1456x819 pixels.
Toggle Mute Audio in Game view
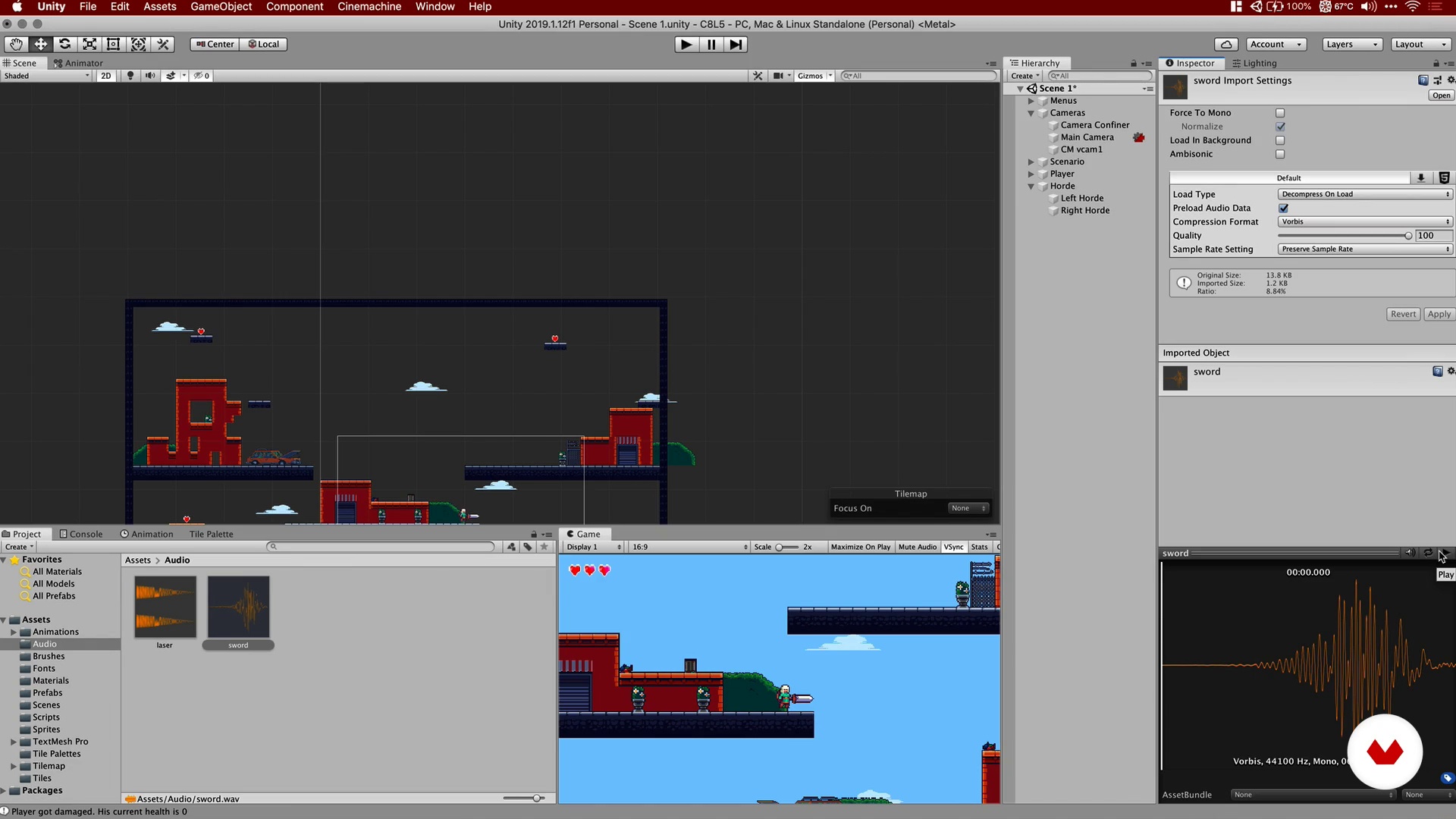(x=917, y=547)
